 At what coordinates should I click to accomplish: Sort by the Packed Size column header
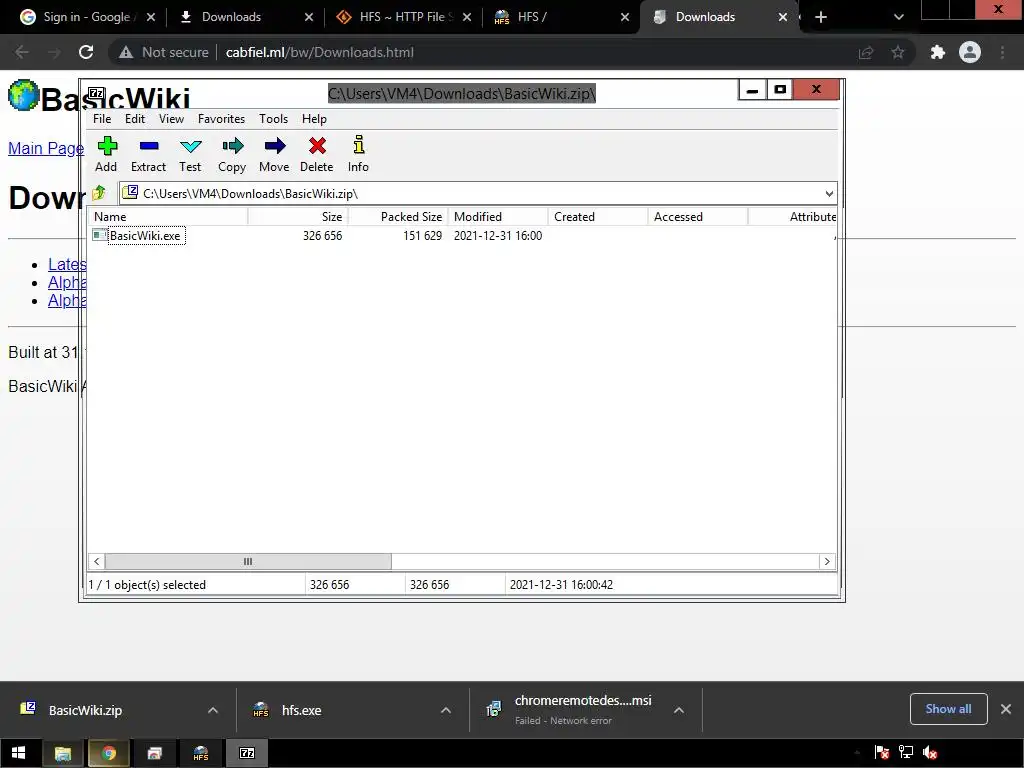[398, 217]
